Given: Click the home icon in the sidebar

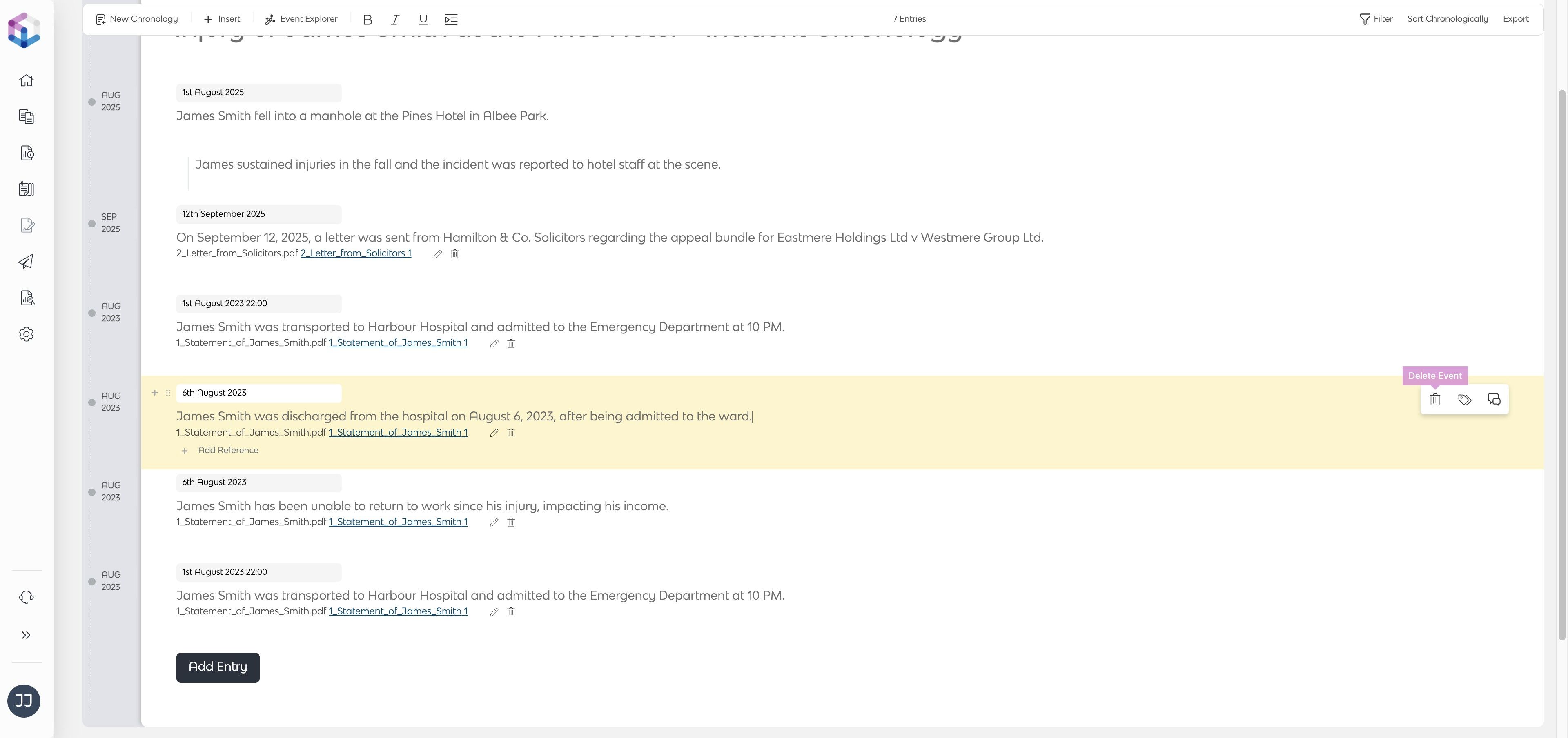Looking at the screenshot, I should (x=26, y=80).
